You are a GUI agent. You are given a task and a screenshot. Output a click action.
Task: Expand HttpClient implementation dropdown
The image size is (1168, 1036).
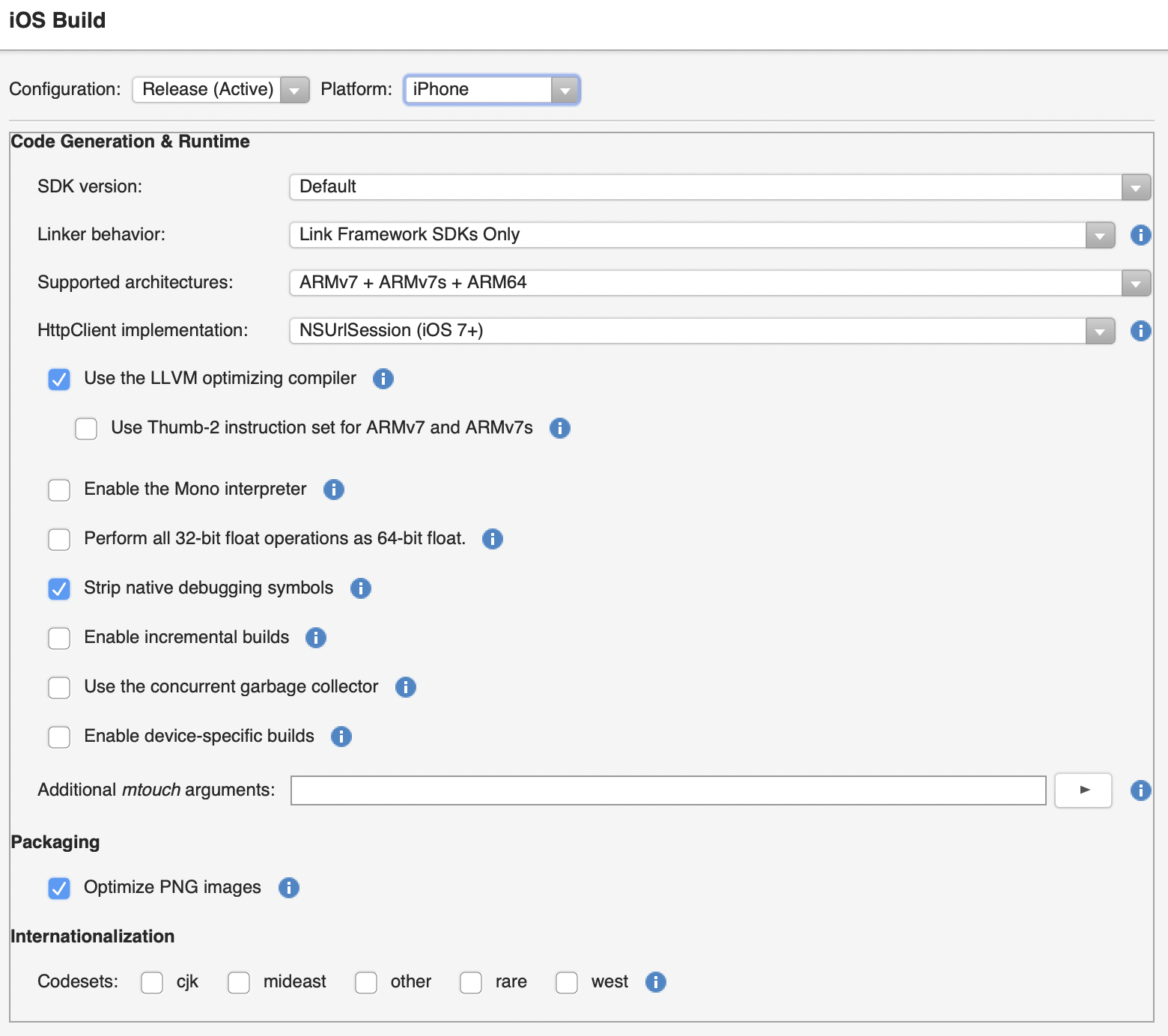tap(702, 331)
